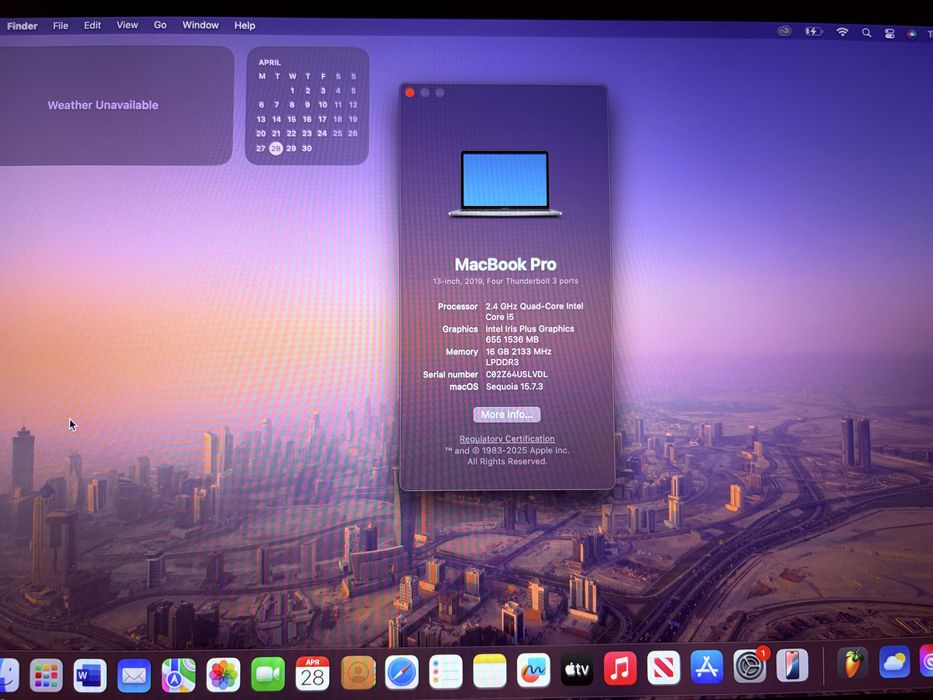Open Contacts from the Dock
Viewport: 933px width, 700px height.
click(358, 673)
